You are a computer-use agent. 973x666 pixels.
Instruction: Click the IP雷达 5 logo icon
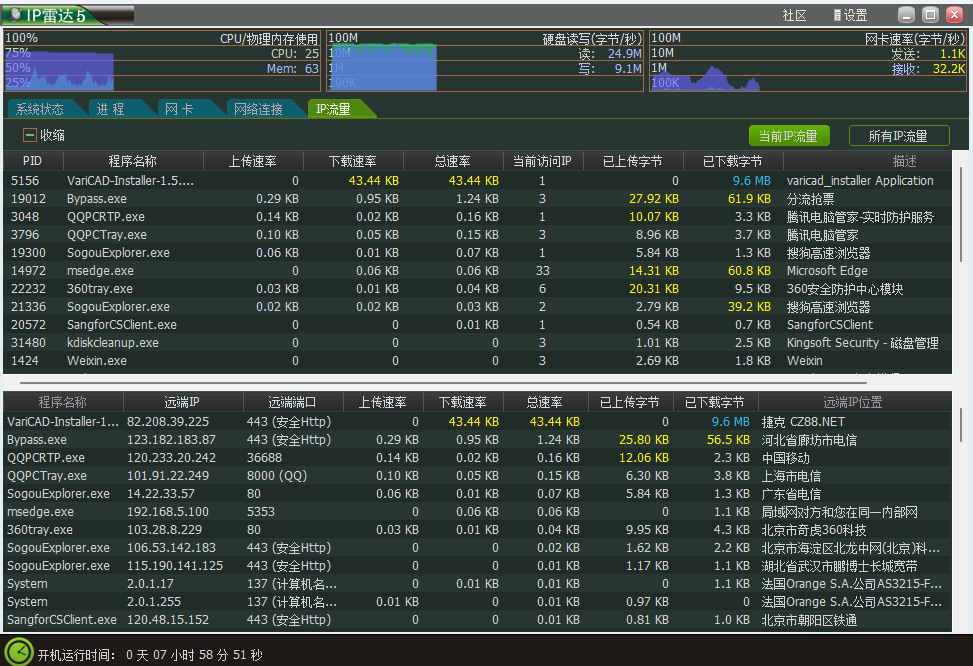pos(17,15)
